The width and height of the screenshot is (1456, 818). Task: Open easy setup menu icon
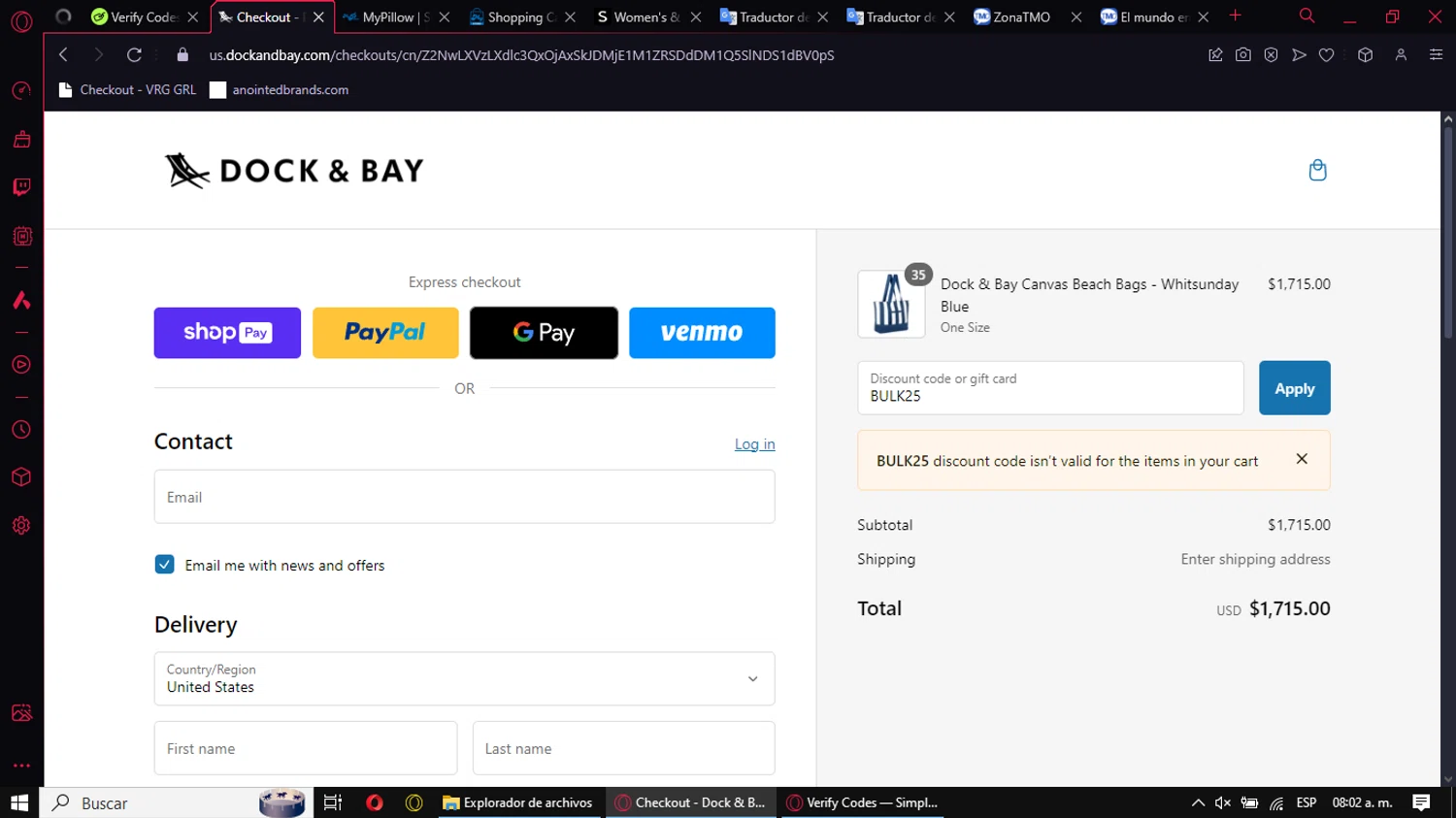coord(1436,55)
